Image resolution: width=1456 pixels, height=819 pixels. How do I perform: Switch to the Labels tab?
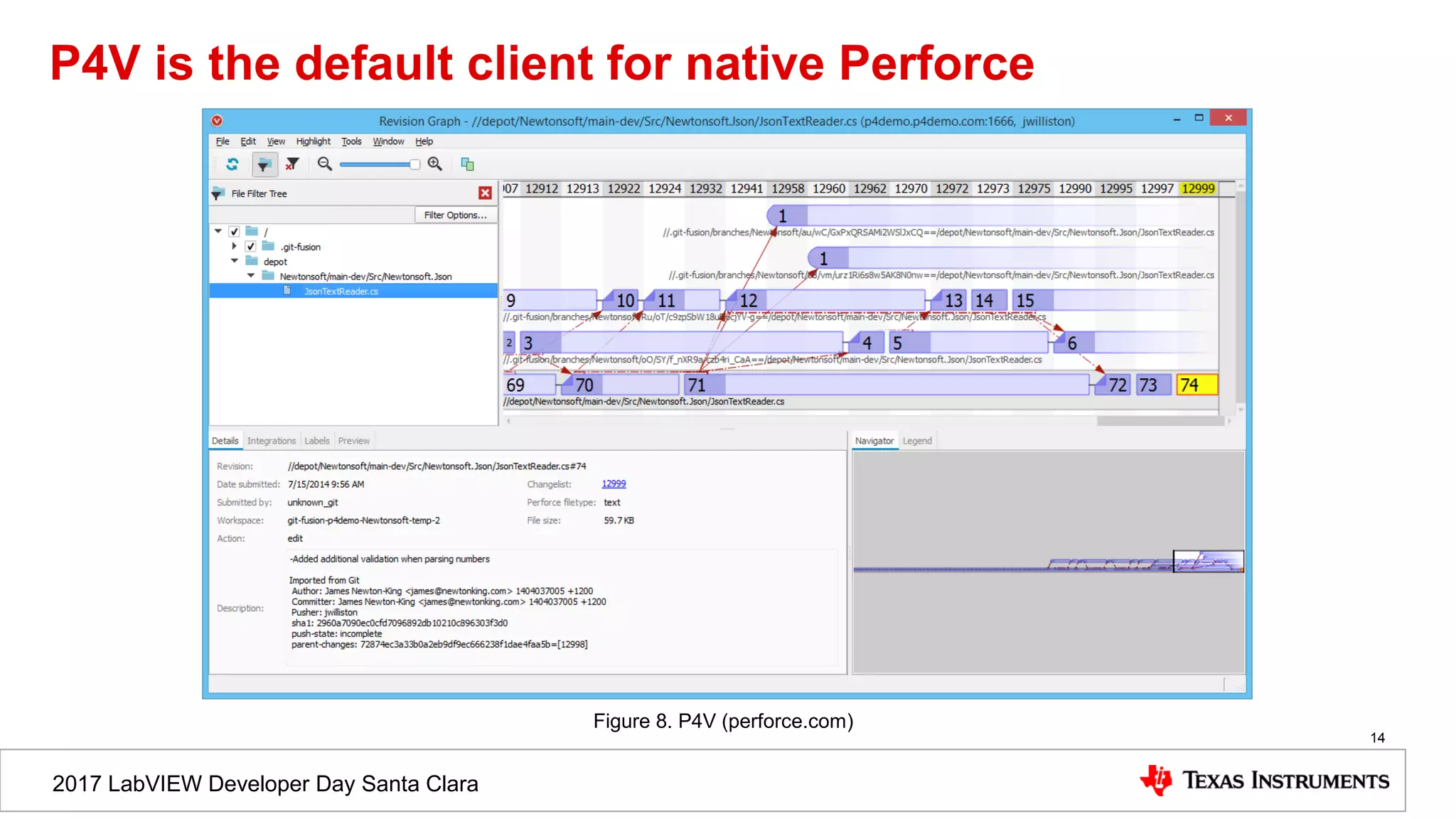tap(317, 441)
